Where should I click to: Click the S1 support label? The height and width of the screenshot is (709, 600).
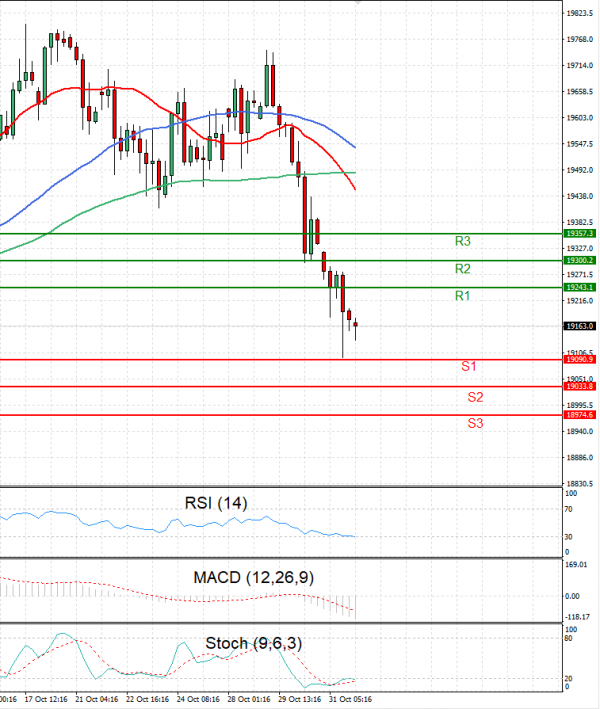(x=468, y=366)
